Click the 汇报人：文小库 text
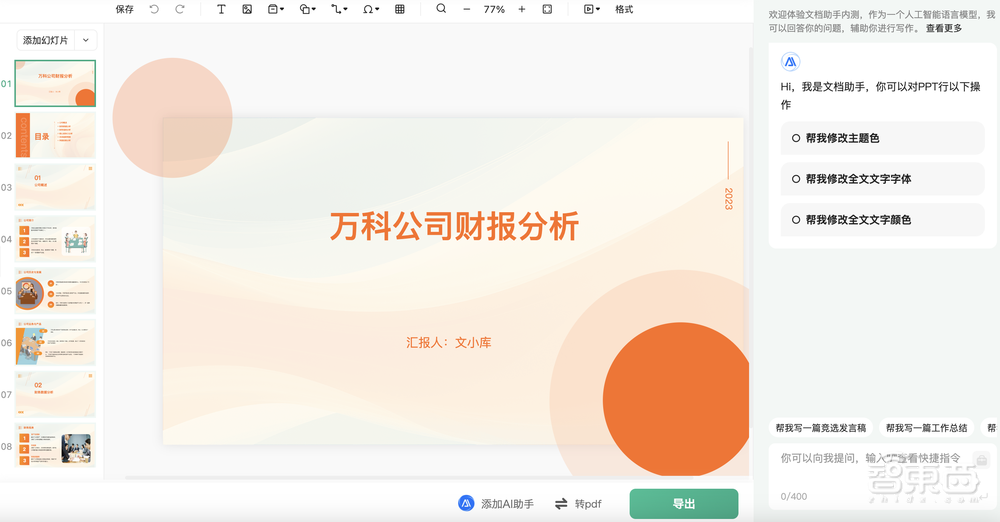Image resolution: width=1000 pixels, height=522 pixels. point(448,343)
